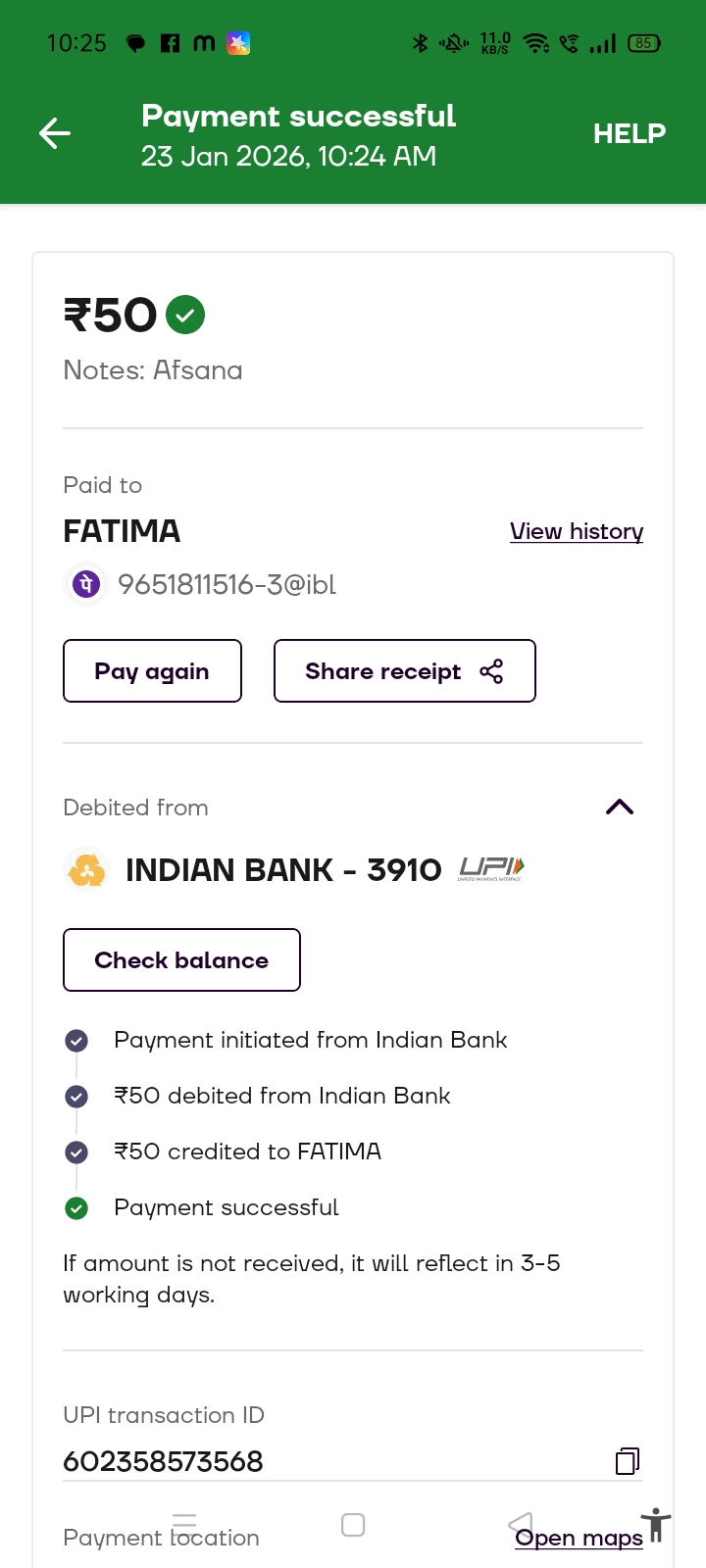Tap the UPI logo beside bank name
Viewport: 706px width, 1568px height.
click(x=491, y=869)
